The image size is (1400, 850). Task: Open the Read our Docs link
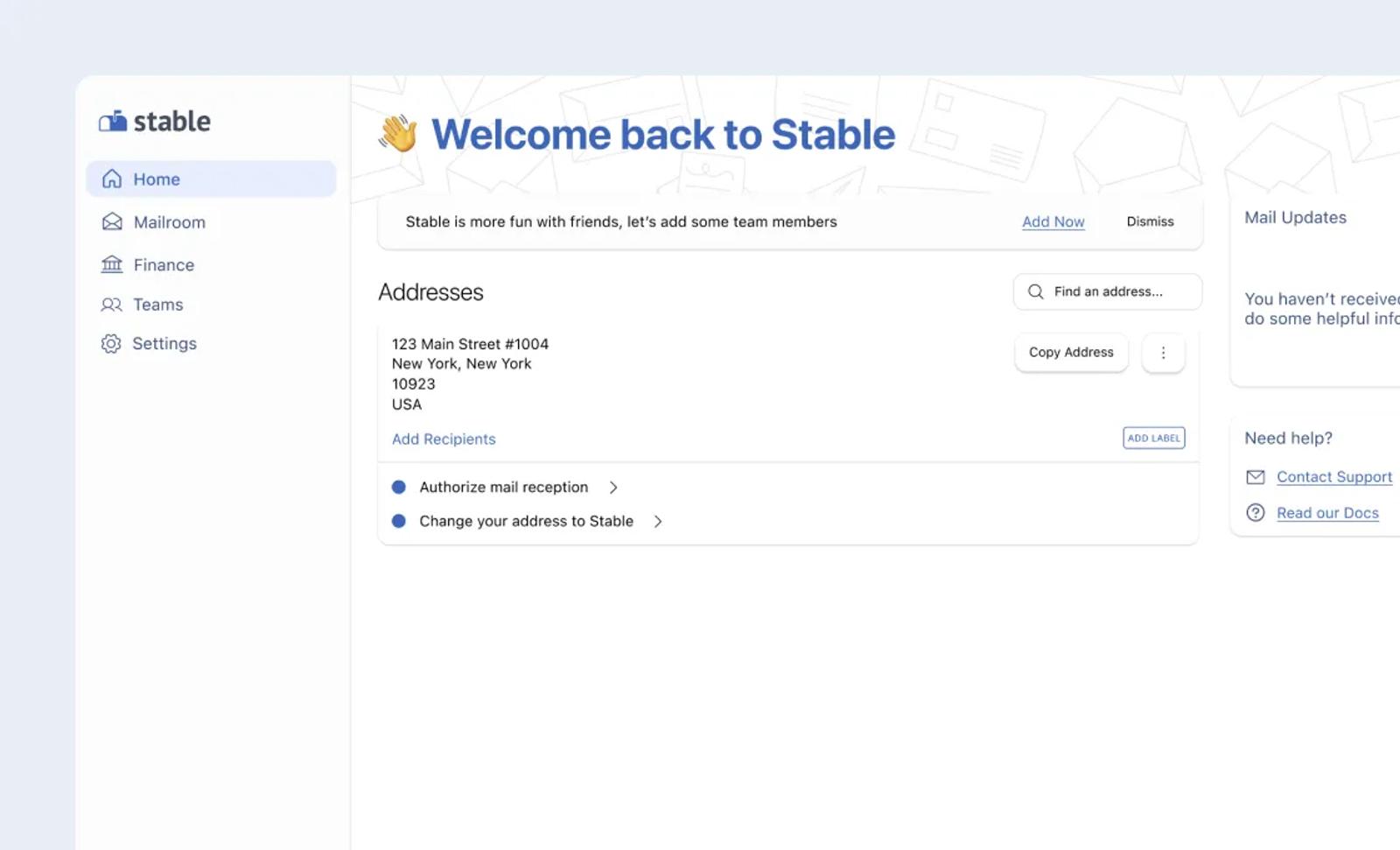[1327, 513]
